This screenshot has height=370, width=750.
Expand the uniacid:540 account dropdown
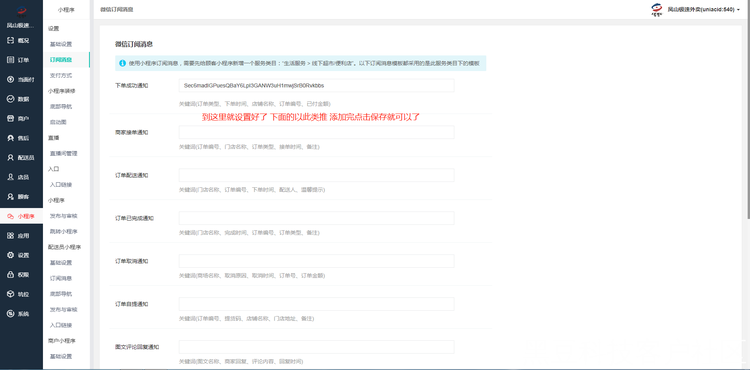[x=704, y=10]
